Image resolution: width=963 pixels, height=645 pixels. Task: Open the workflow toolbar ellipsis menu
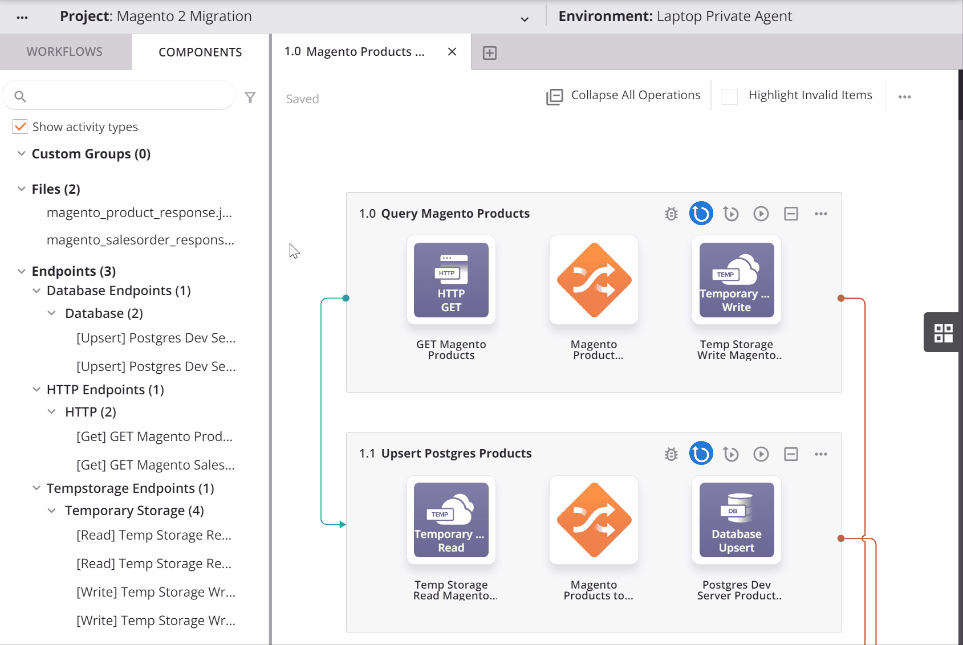coord(905,96)
